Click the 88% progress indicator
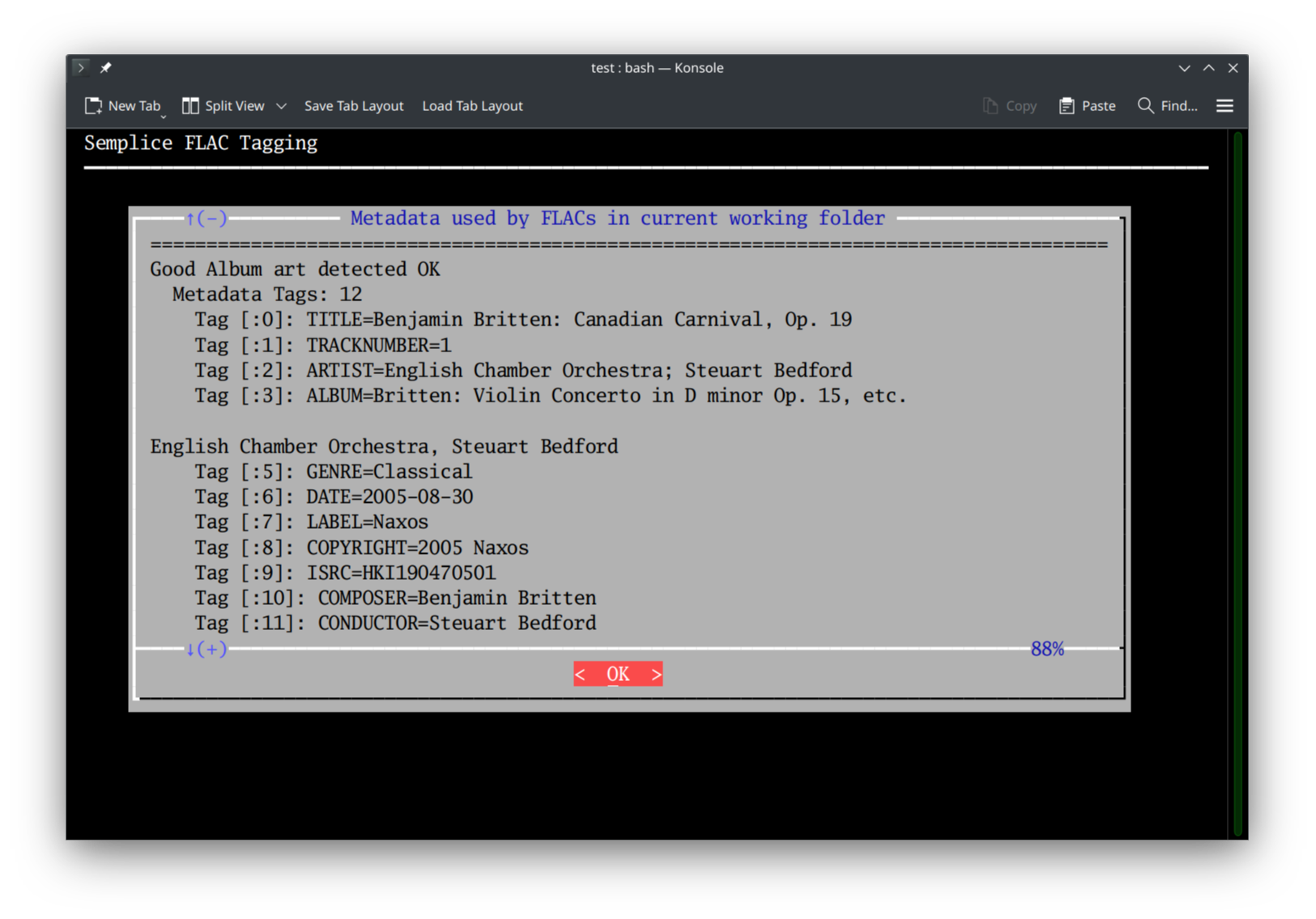Viewport: 1316px width, 919px height. 1047,648
